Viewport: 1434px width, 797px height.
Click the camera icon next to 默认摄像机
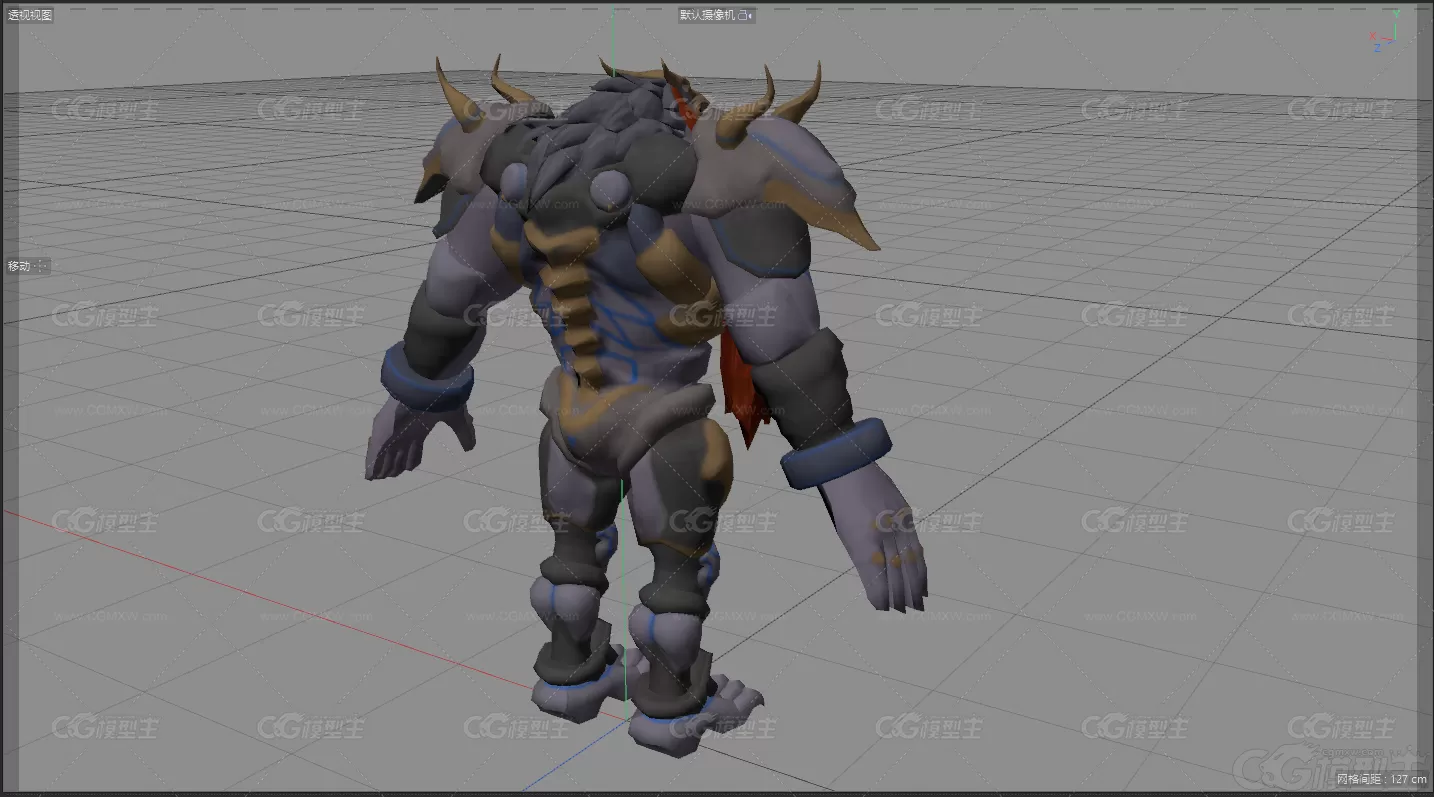click(x=746, y=15)
